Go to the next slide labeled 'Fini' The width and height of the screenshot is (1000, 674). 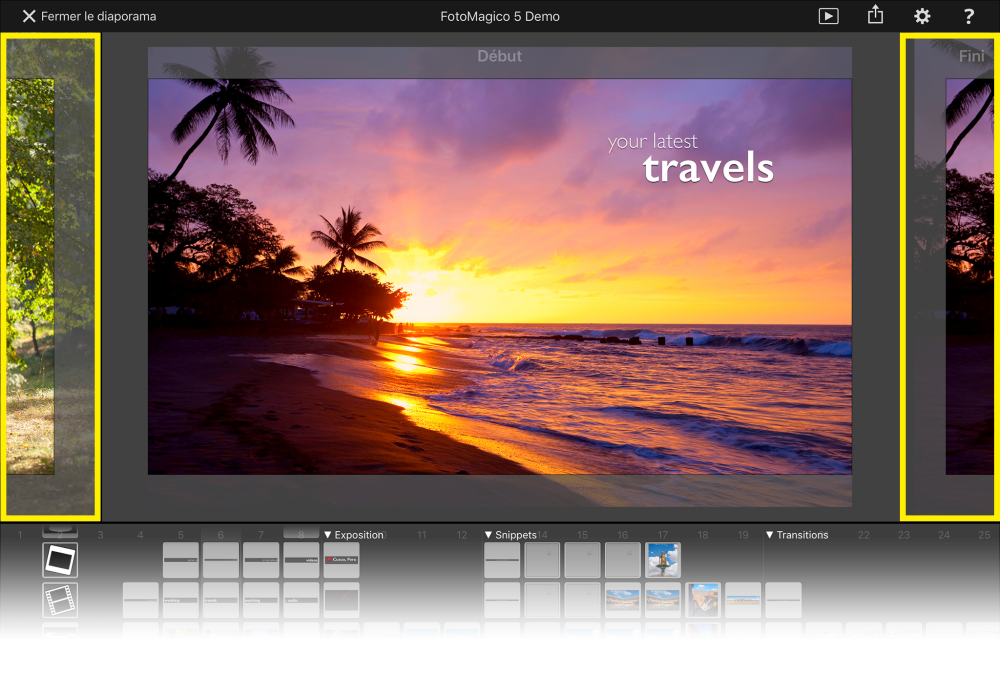click(950, 277)
